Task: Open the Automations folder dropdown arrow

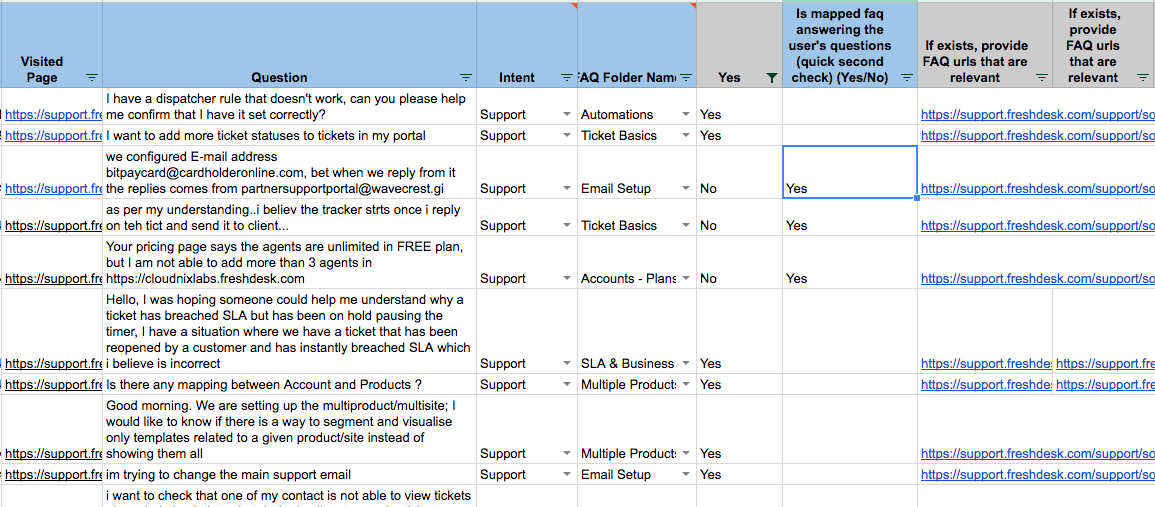Action: [686, 115]
